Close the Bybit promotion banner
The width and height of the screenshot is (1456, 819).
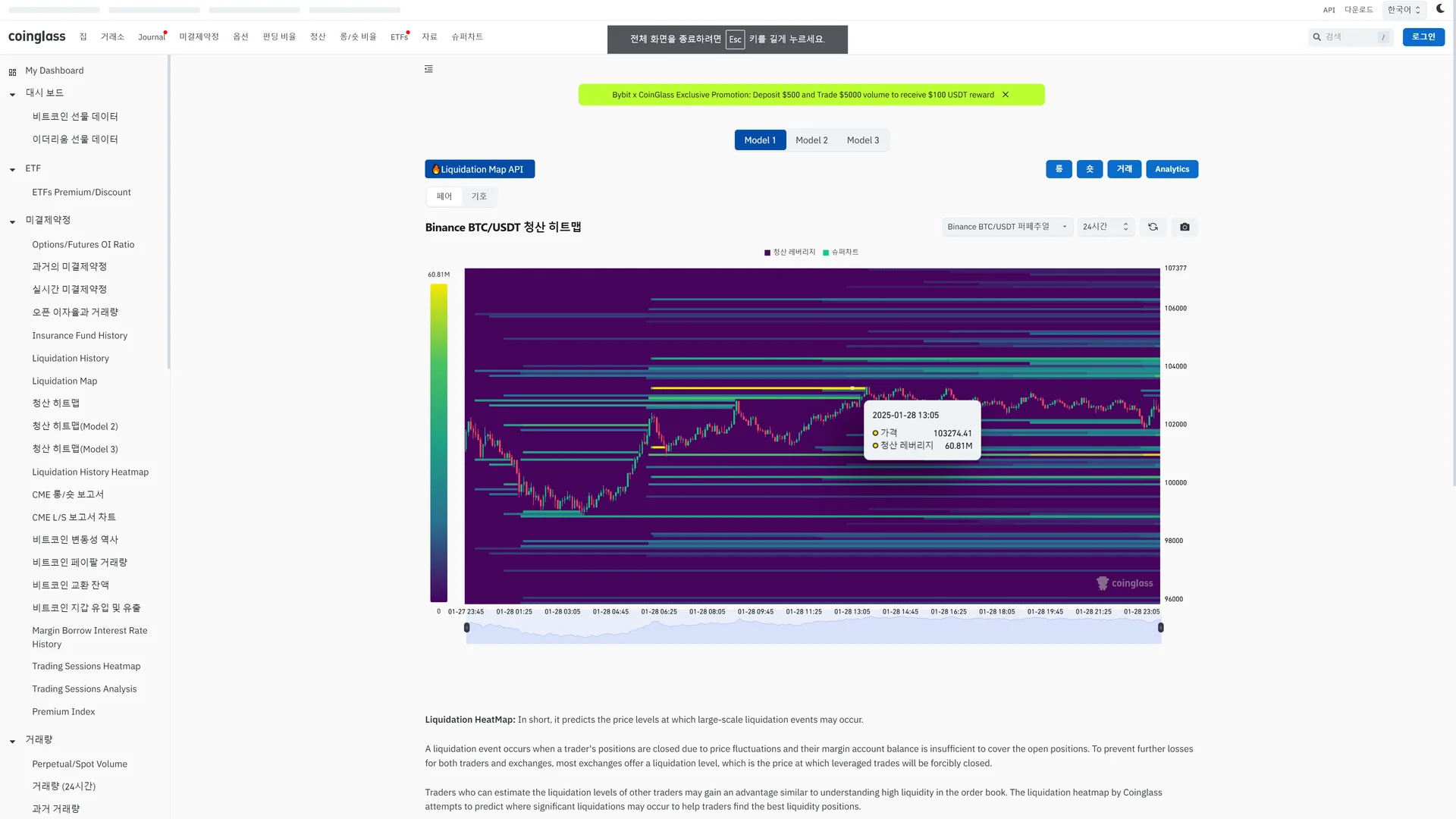(x=1006, y=95)
